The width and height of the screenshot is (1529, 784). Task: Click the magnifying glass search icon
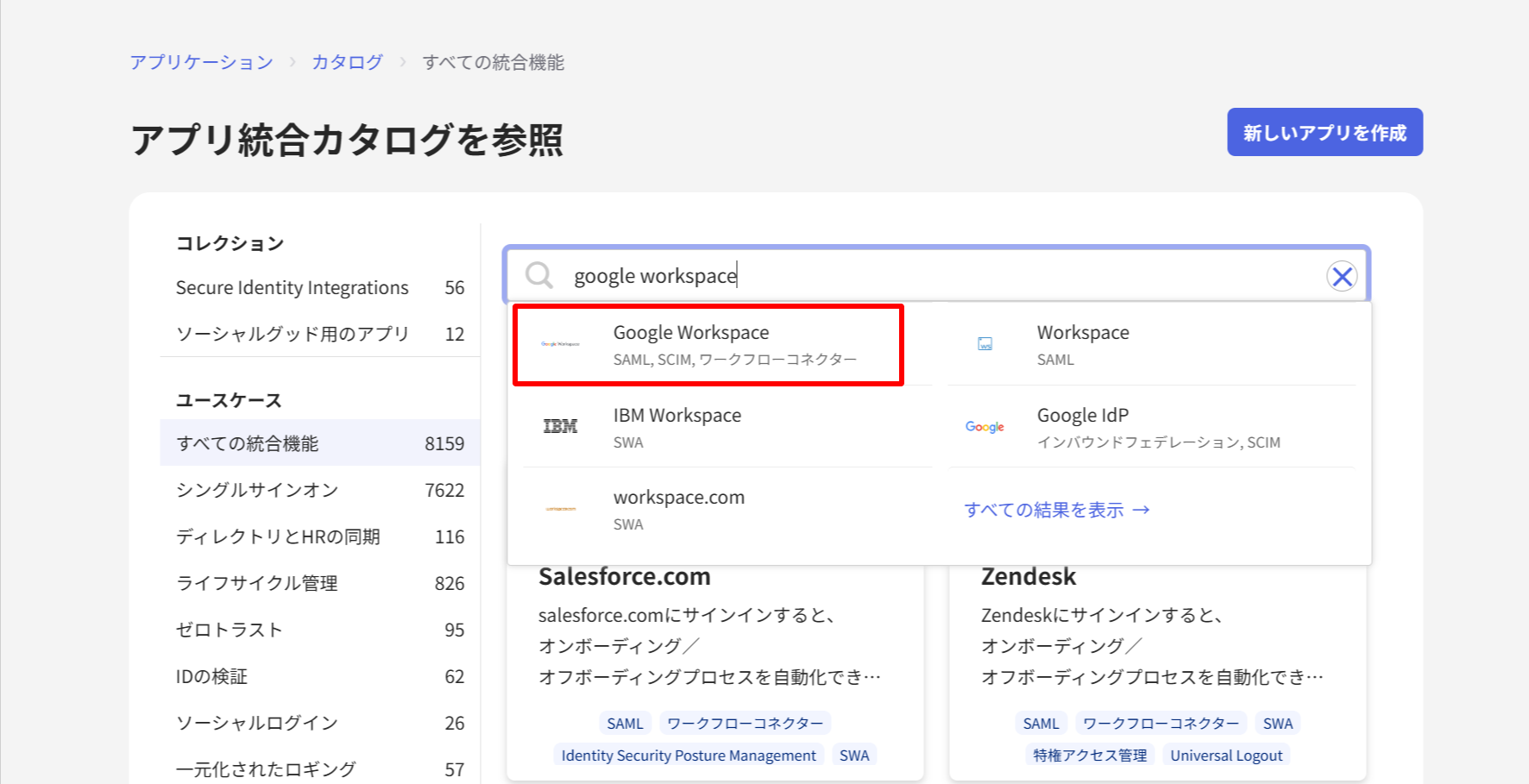[x=538, y=274]
